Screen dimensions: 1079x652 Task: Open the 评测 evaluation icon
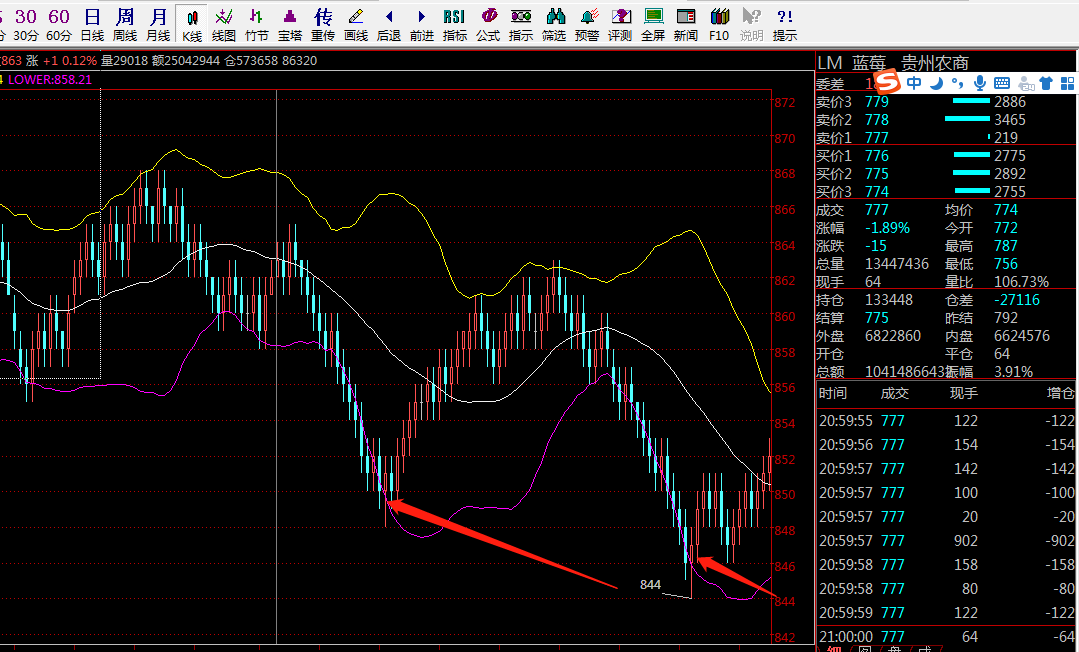point(620,24)
